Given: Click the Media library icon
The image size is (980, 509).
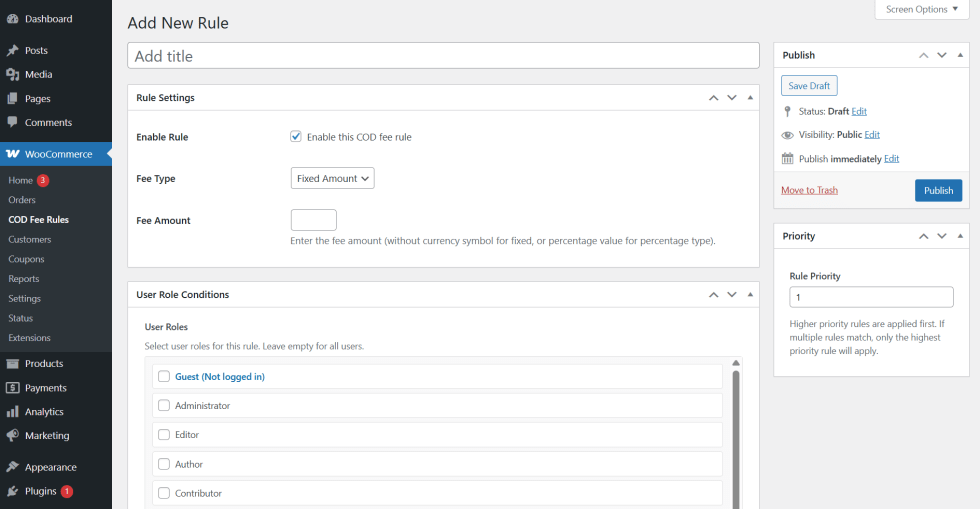Looking at the screenshot, I should [12, 75].
